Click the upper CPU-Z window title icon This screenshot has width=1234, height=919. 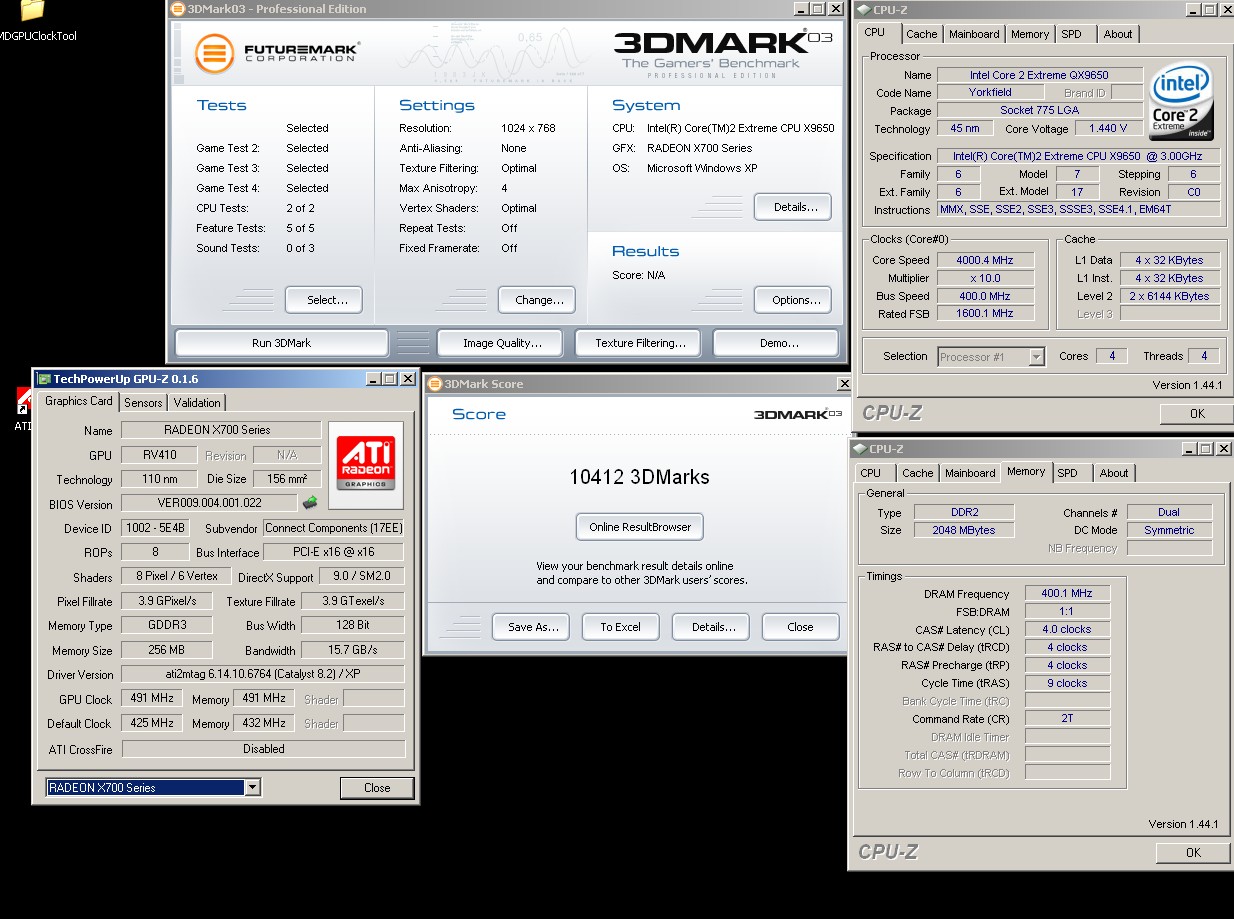click(862, 10)
